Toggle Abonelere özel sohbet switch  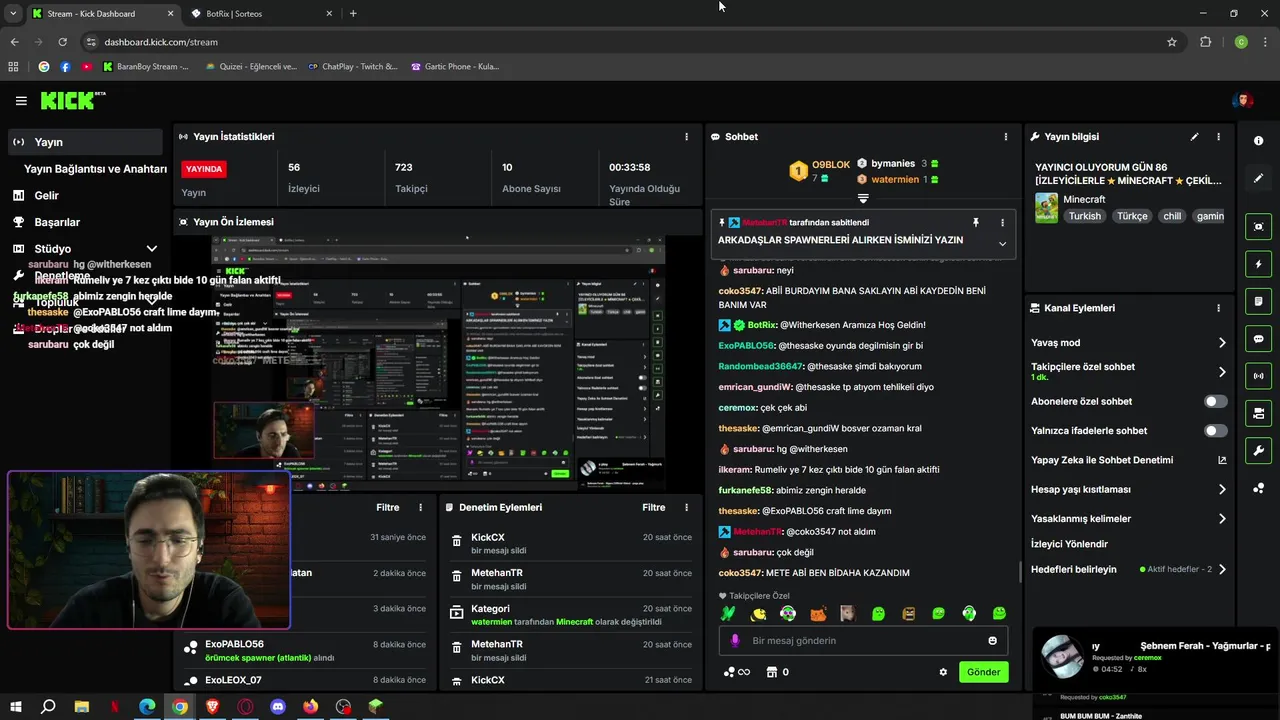1215,401
